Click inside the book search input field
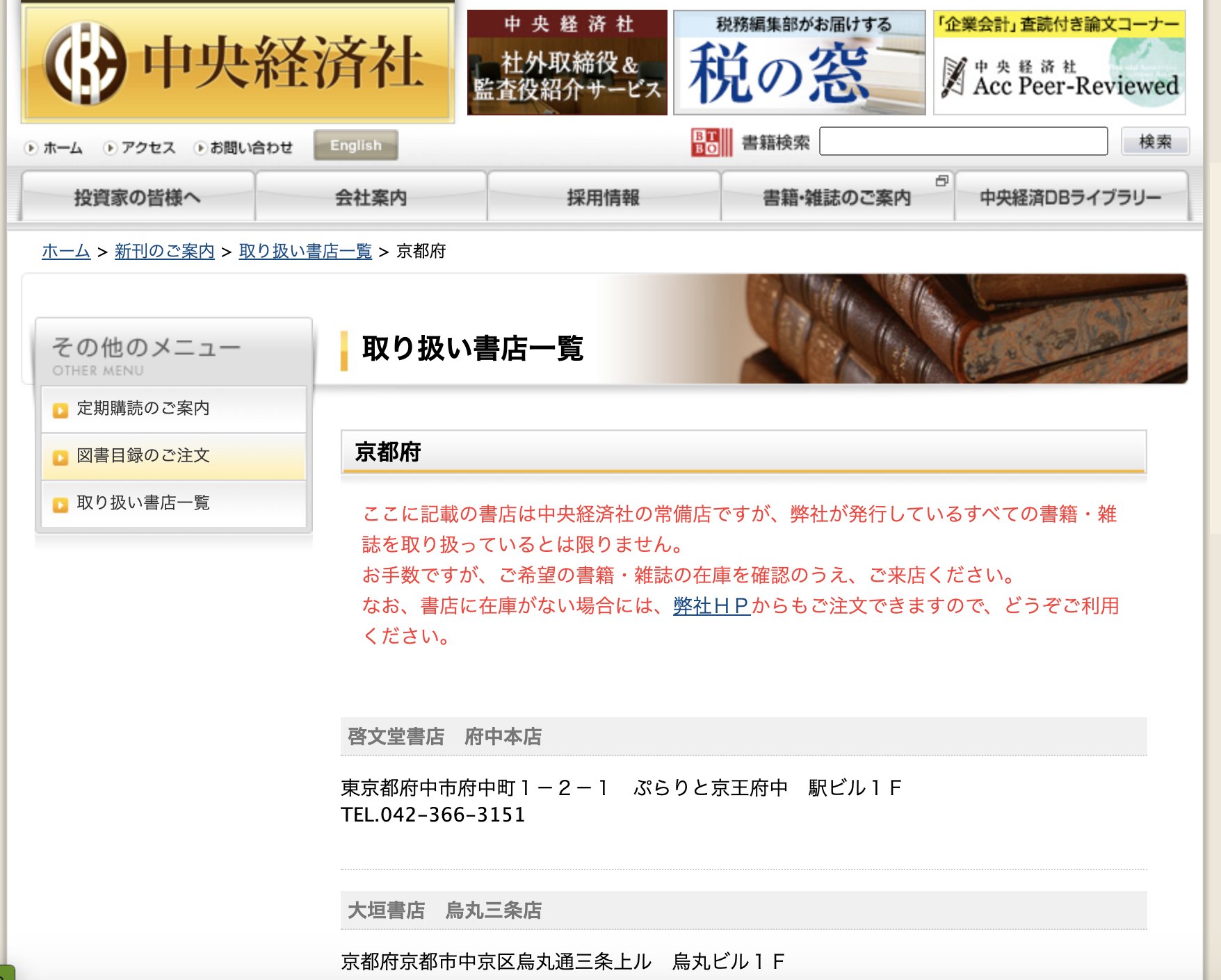Image resolution: width=1221 pixels, height=980 pixels. [x=963, y=141]
